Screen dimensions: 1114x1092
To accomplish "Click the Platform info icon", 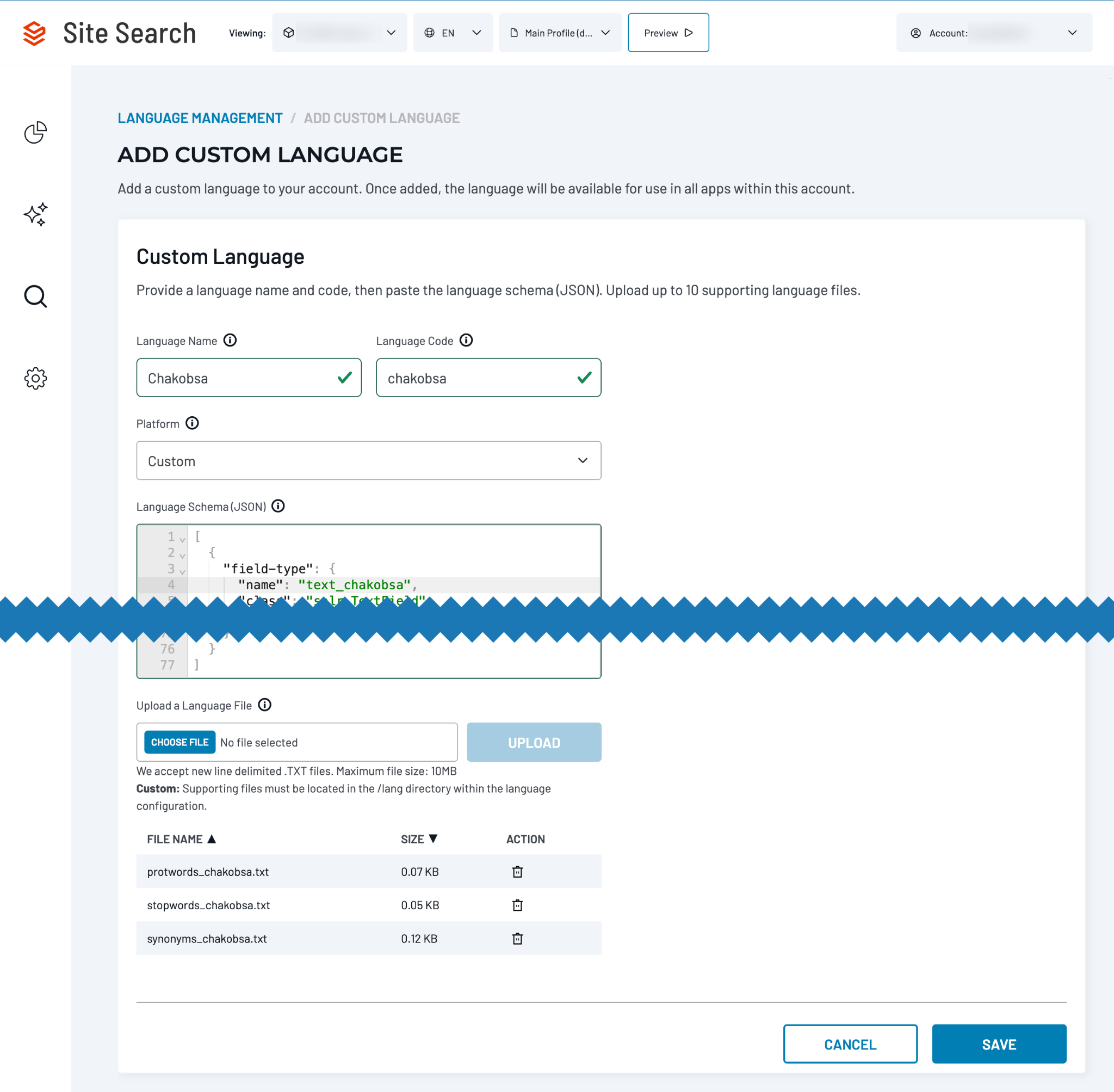I will click(192, 423).
